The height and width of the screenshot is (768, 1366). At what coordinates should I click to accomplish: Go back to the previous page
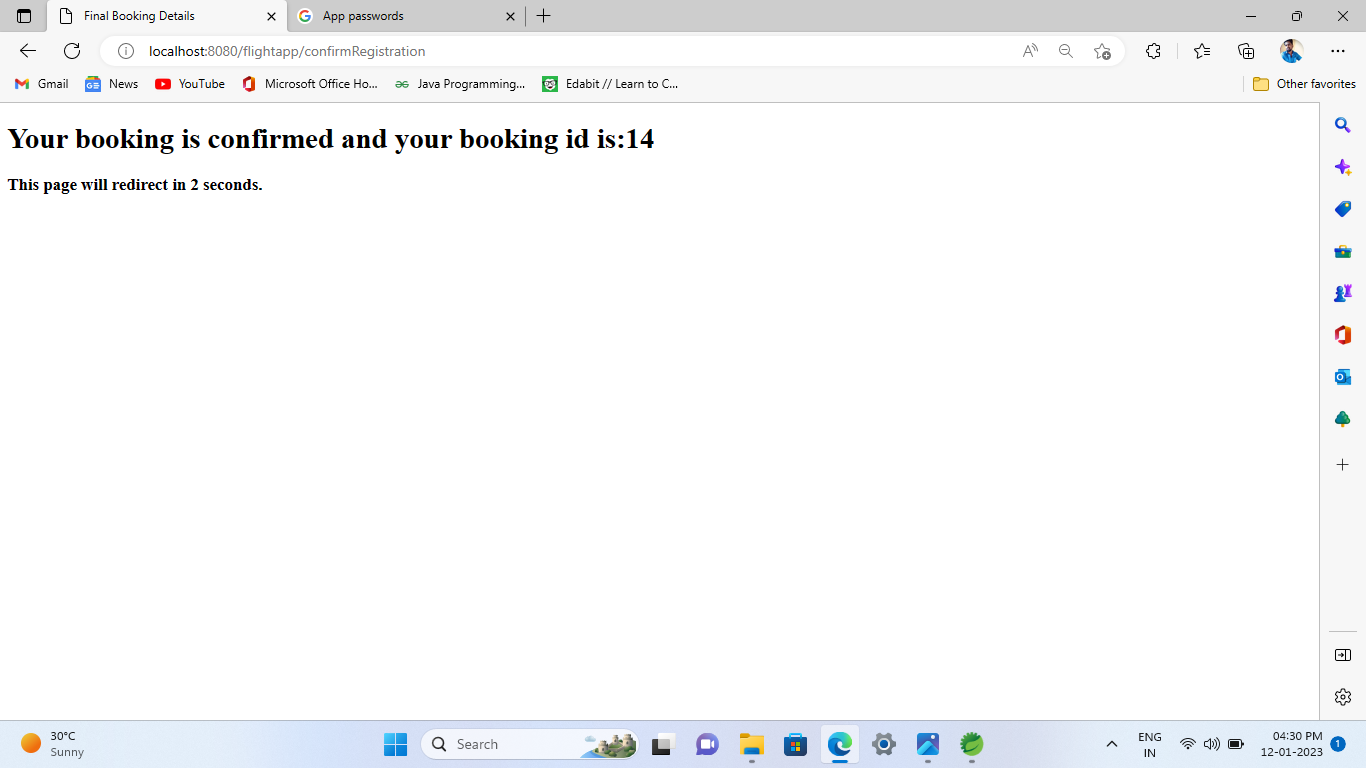pyautogui.click(x=28, y=51)
